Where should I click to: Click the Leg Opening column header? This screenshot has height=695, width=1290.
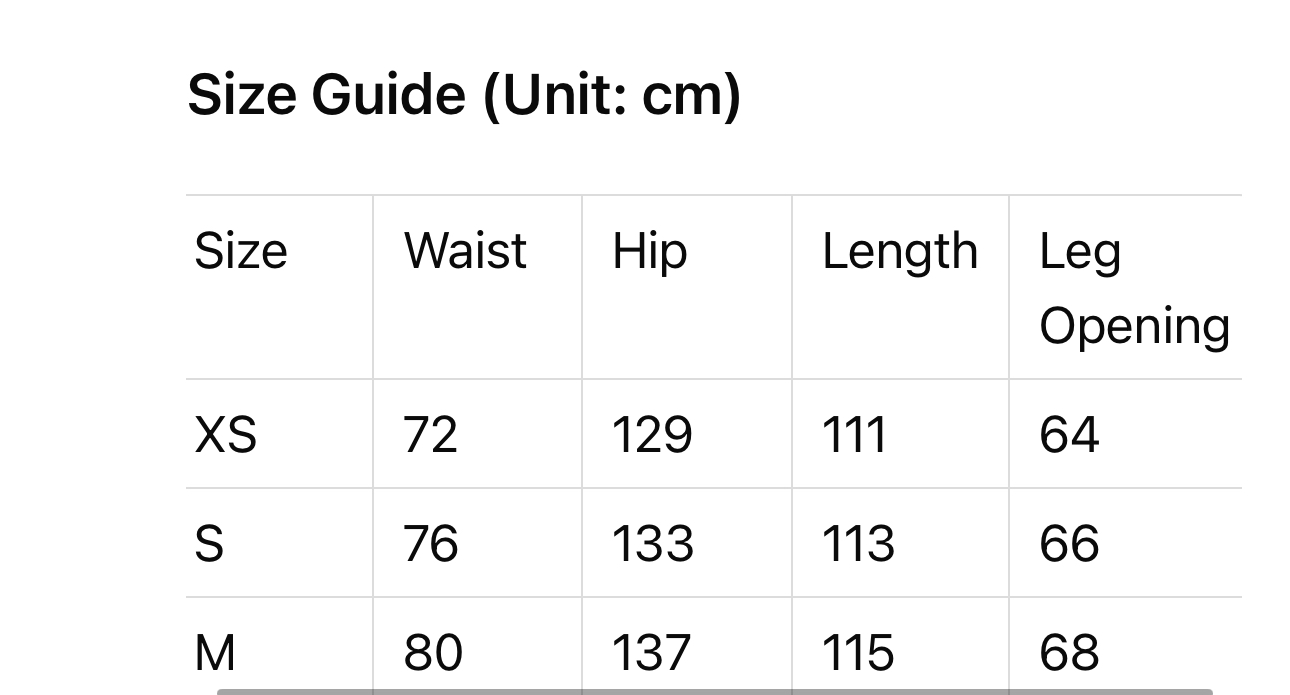1134,288
